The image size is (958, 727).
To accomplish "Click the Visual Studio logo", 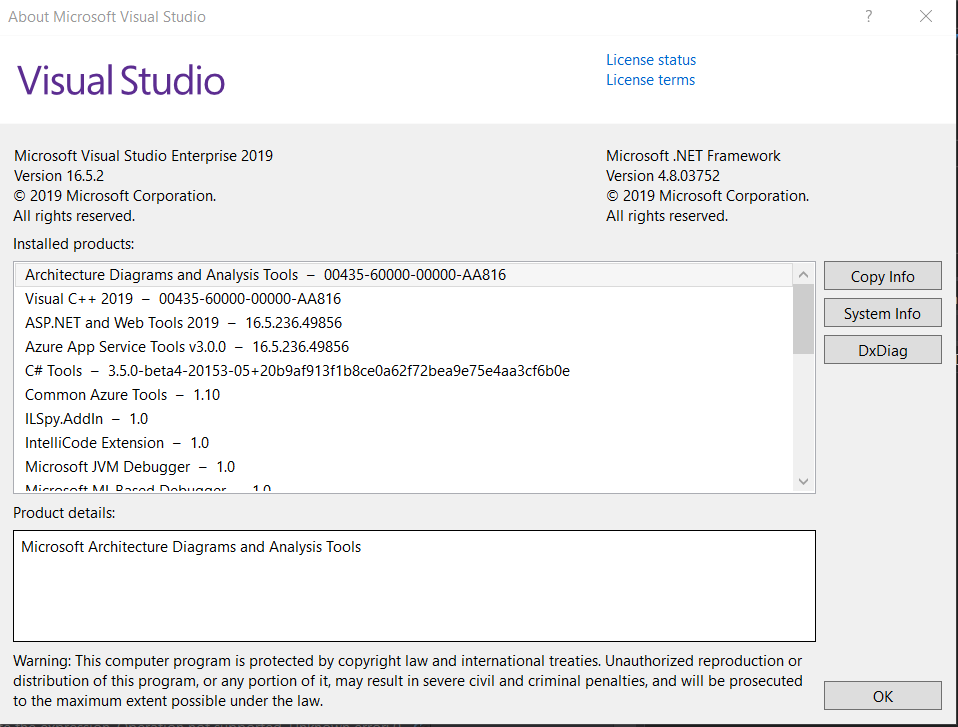I will click(121, 81).
